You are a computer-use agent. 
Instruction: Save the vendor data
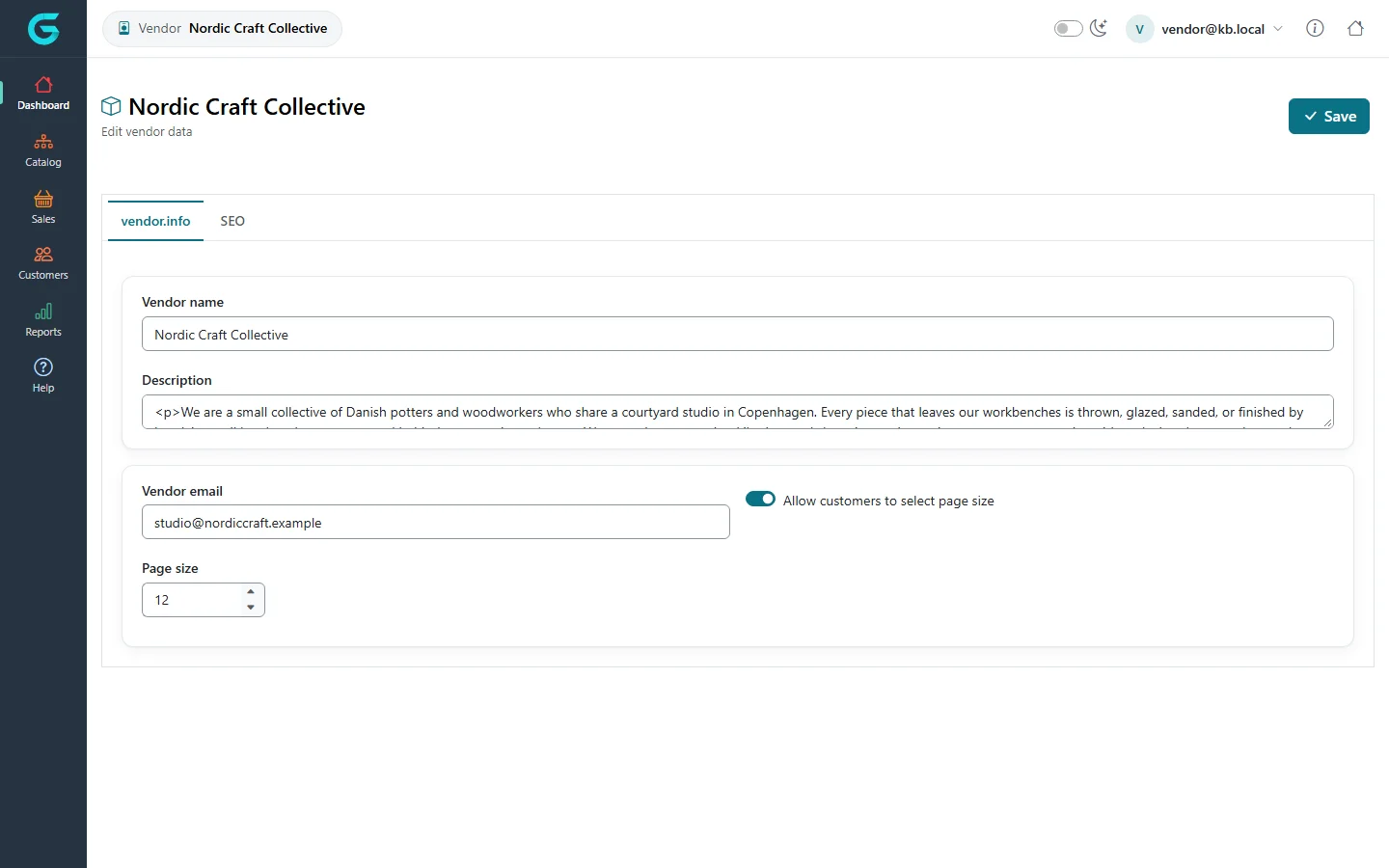click(x=1328, y=116)
